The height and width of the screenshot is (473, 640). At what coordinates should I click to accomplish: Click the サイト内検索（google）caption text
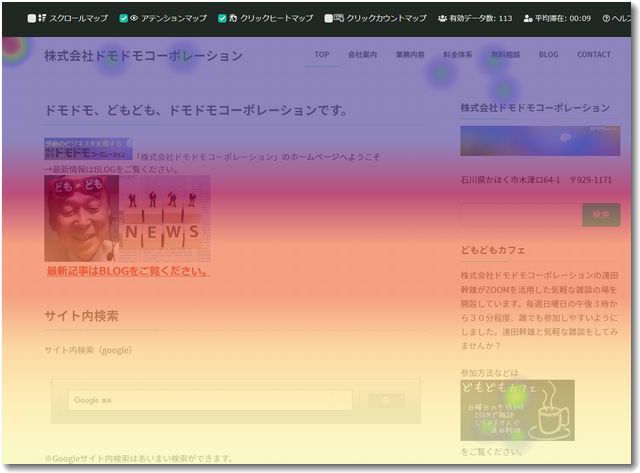coord(88,350)
